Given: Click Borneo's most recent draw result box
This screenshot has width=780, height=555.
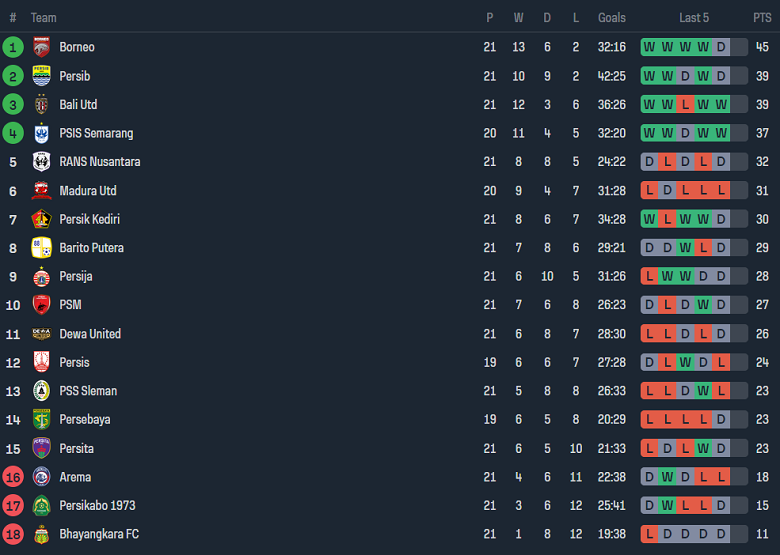Looking at the screenshot, I should [721, 47].
